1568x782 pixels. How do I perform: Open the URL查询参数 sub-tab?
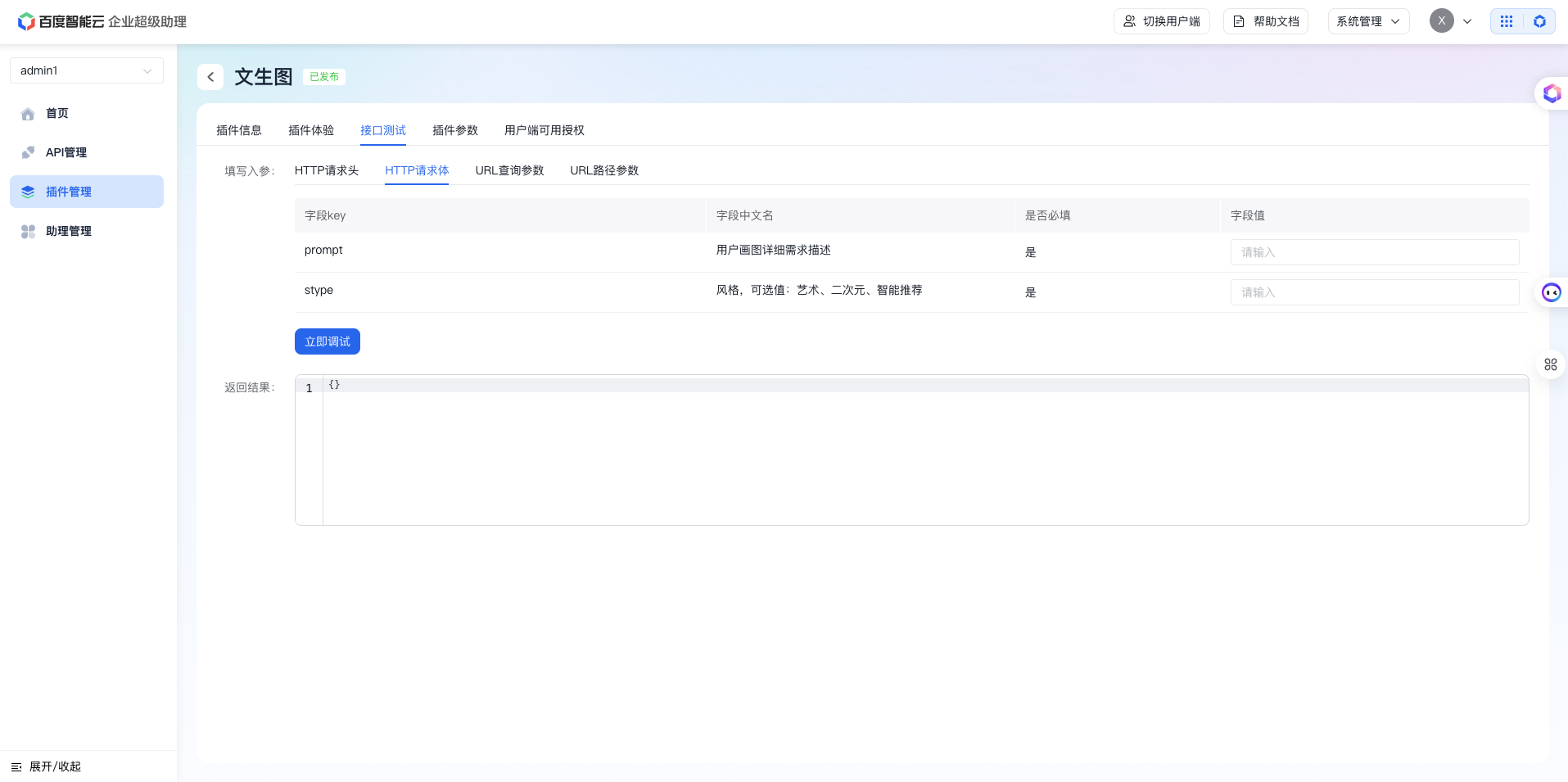509,170
